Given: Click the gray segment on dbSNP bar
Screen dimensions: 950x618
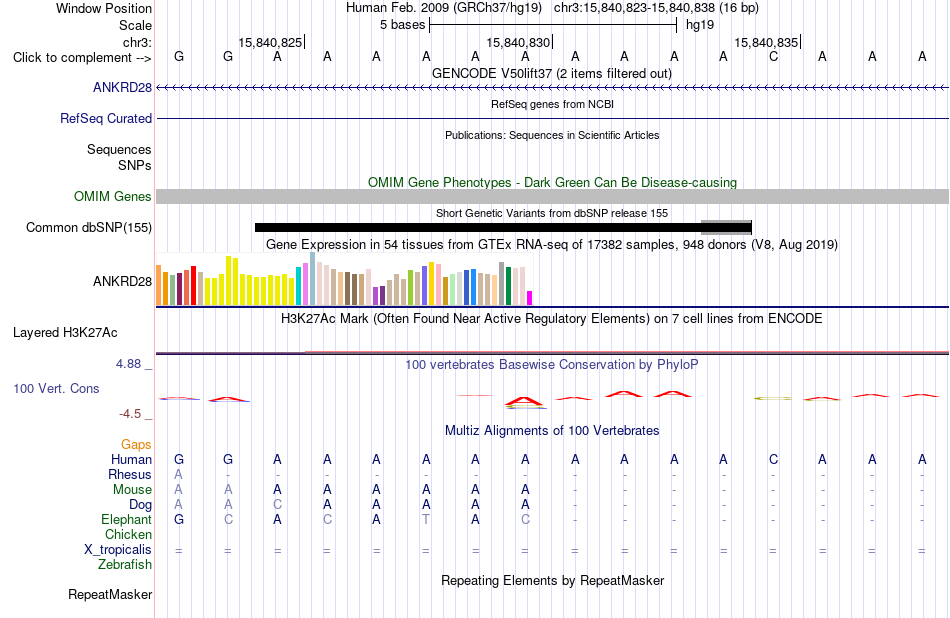Looking at the screenshot, I should click(726, 227).
